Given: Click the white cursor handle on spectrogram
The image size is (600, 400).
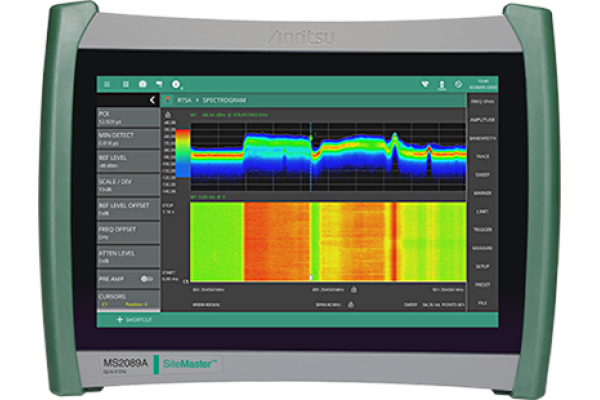Looking at the screenshot, I should click(311, 277).
